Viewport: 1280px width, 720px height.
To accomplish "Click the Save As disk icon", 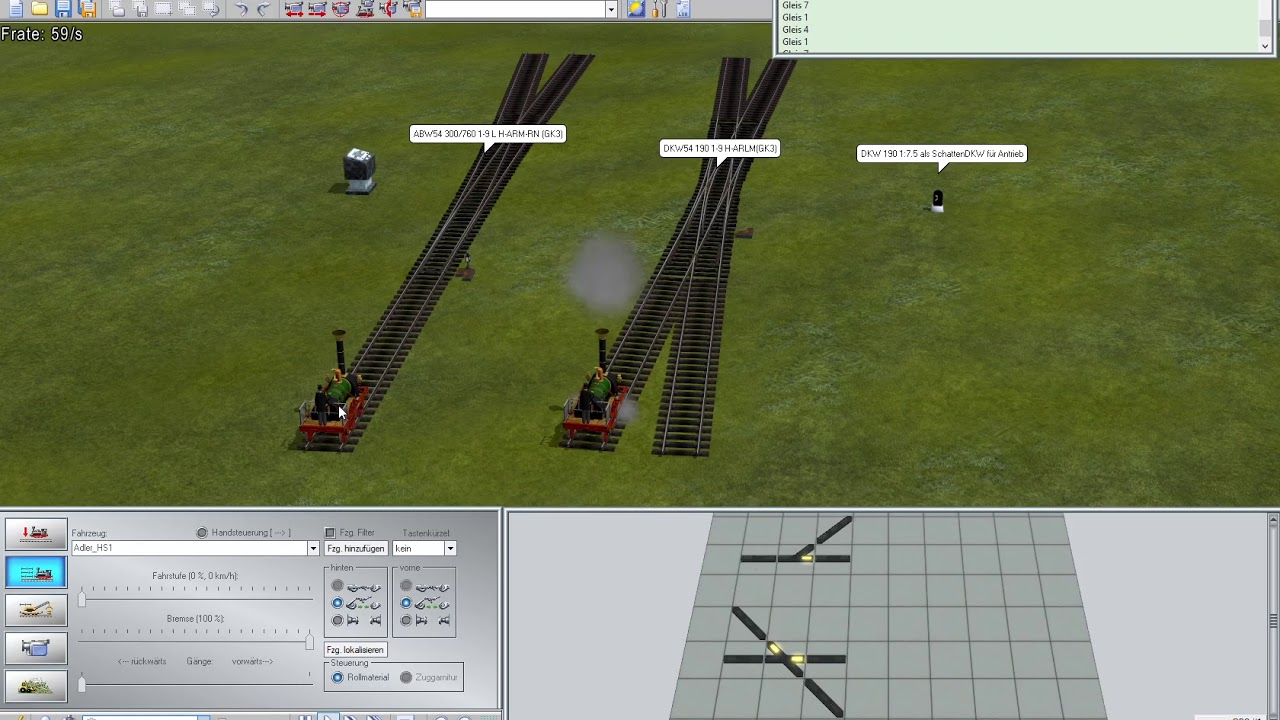I will pyautogui.click(x=87, y=9).
